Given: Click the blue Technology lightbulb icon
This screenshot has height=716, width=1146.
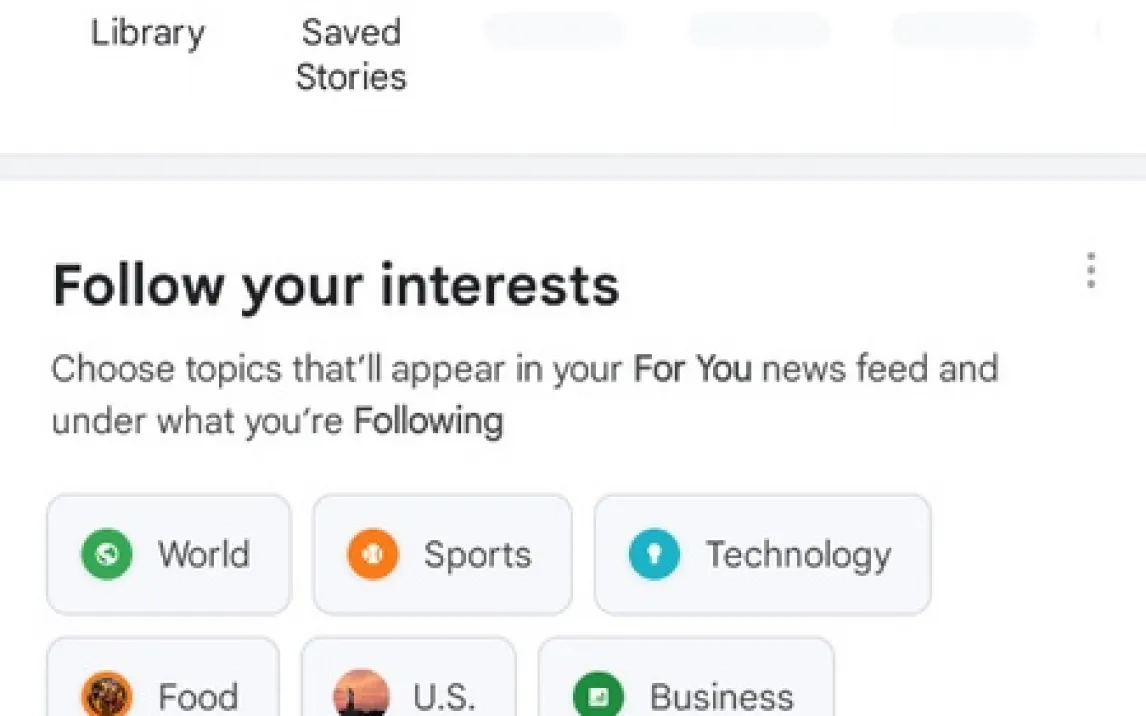Looking at the screenshot, I should [654, 554].
